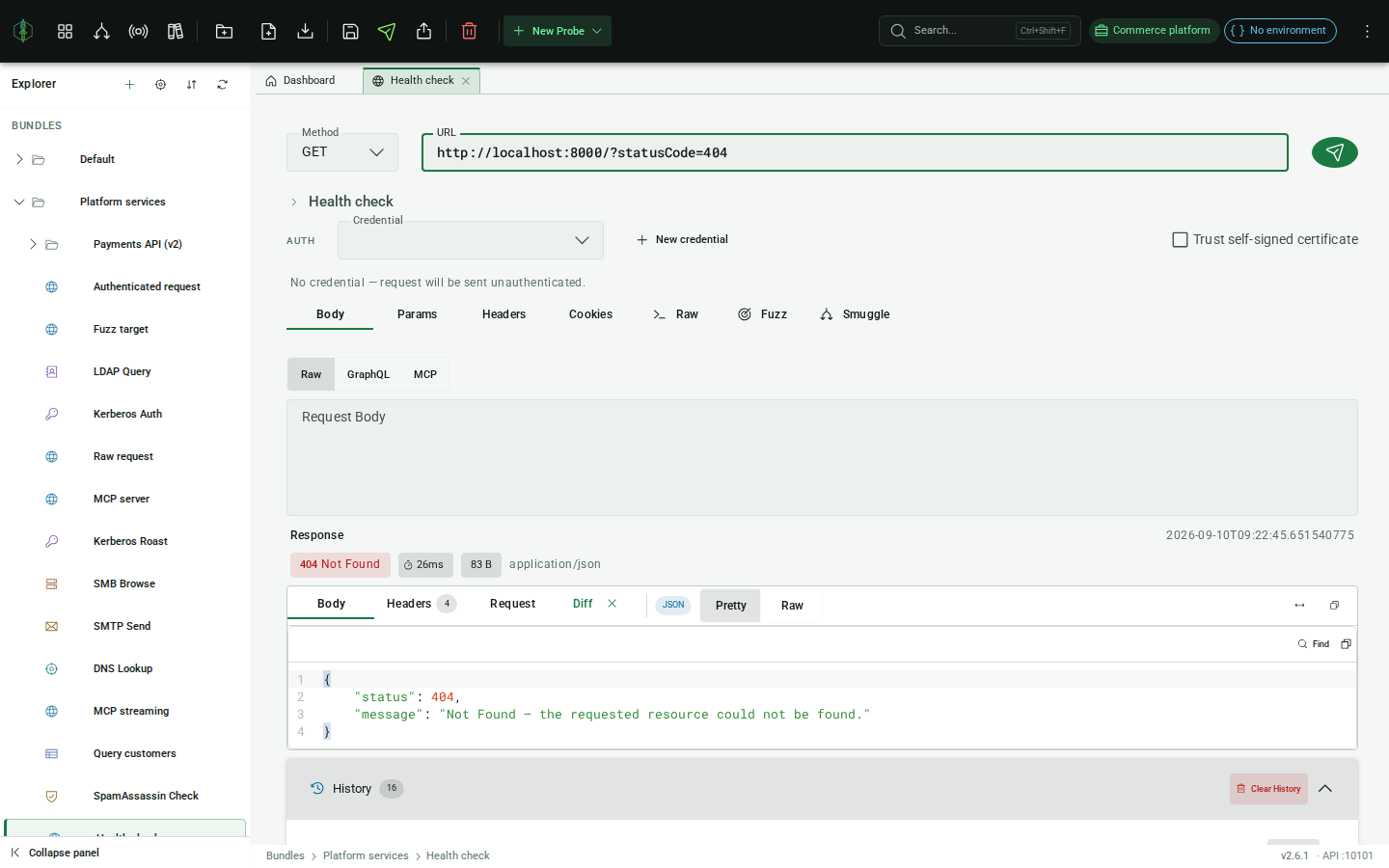This screenshot has width=1389, height=868.
Task: Copy response body next to Find
Action: click(x=1346, y=643)
